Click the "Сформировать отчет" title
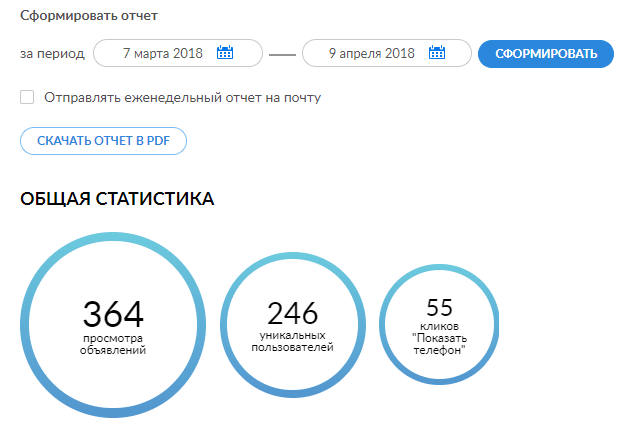Screen dimensions: 640x442 [89, 17]
